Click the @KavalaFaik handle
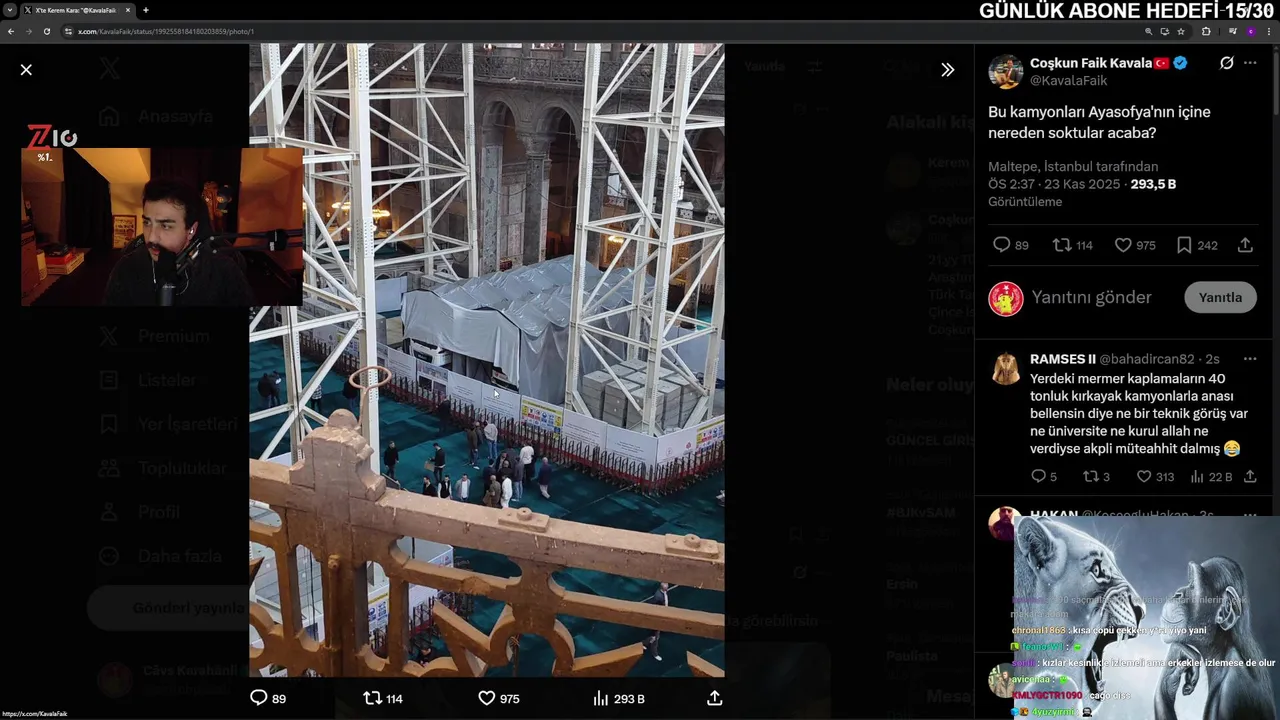This screenshot has width=1280, height=720. [1068, 81]
